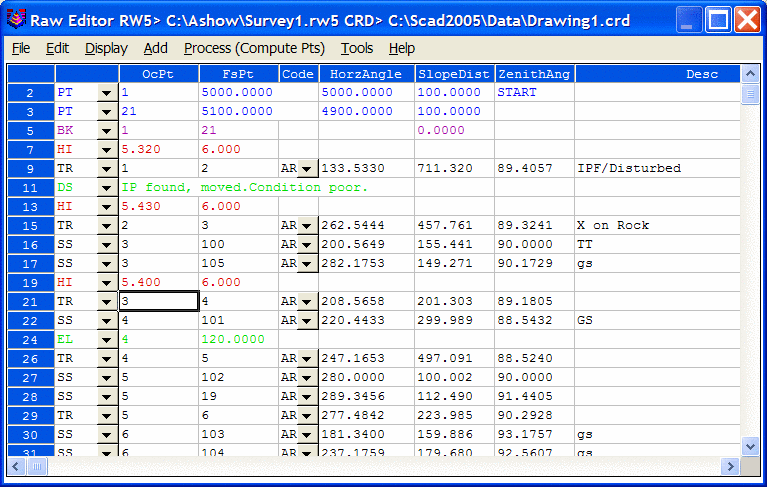Expand record type dropdown in row 2

[x=107, y=93]
